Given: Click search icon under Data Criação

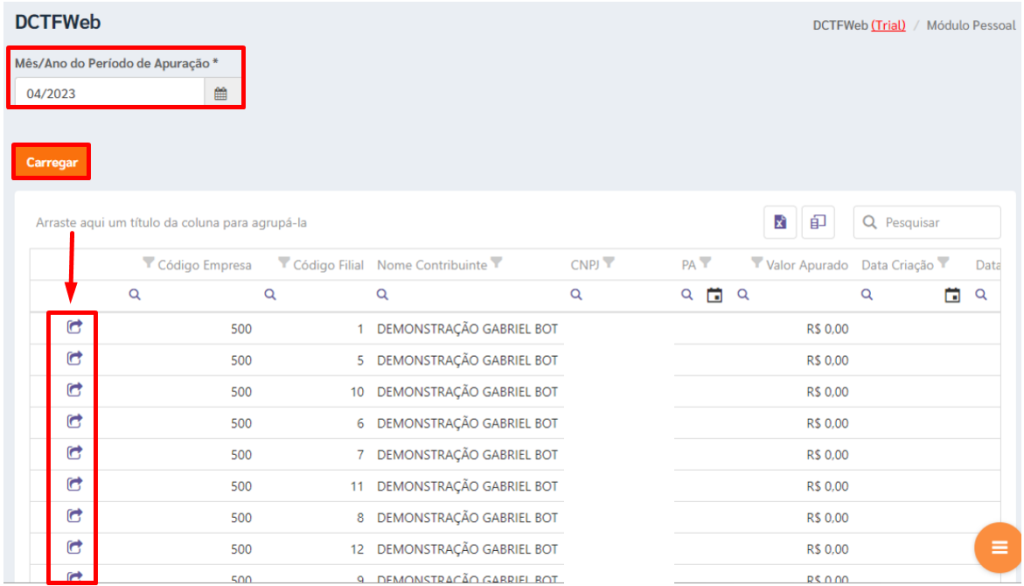Looking at the screenshot, I should point(867,295).
